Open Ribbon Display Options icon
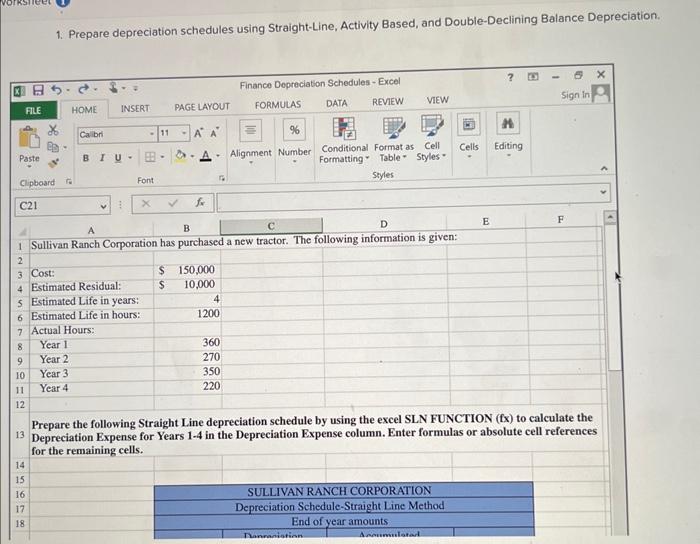The height and width of the screenshot is (544, 700). point(533,77)
